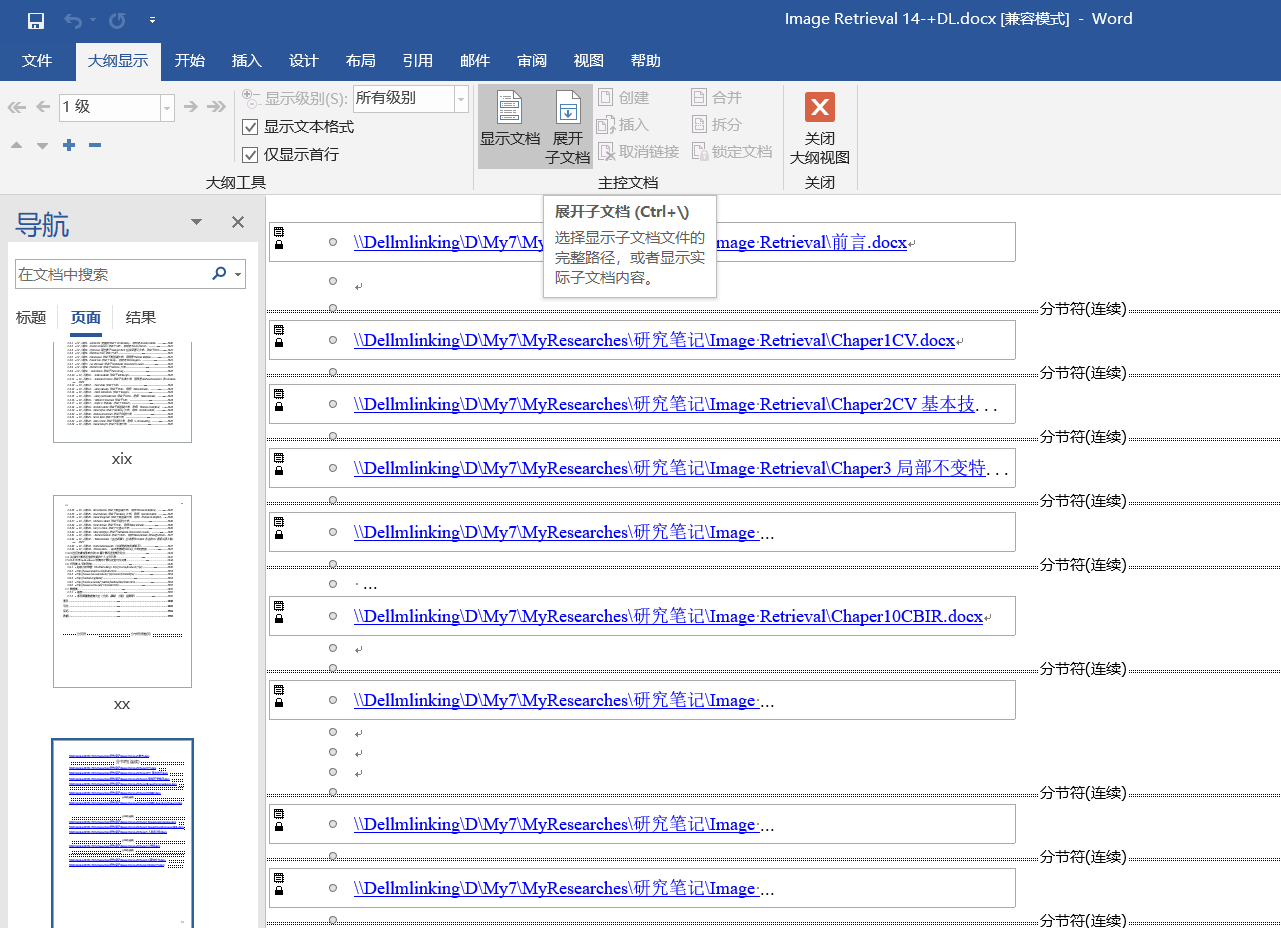
Task: Expand outline item with plus icon
Action: [69, 146]
